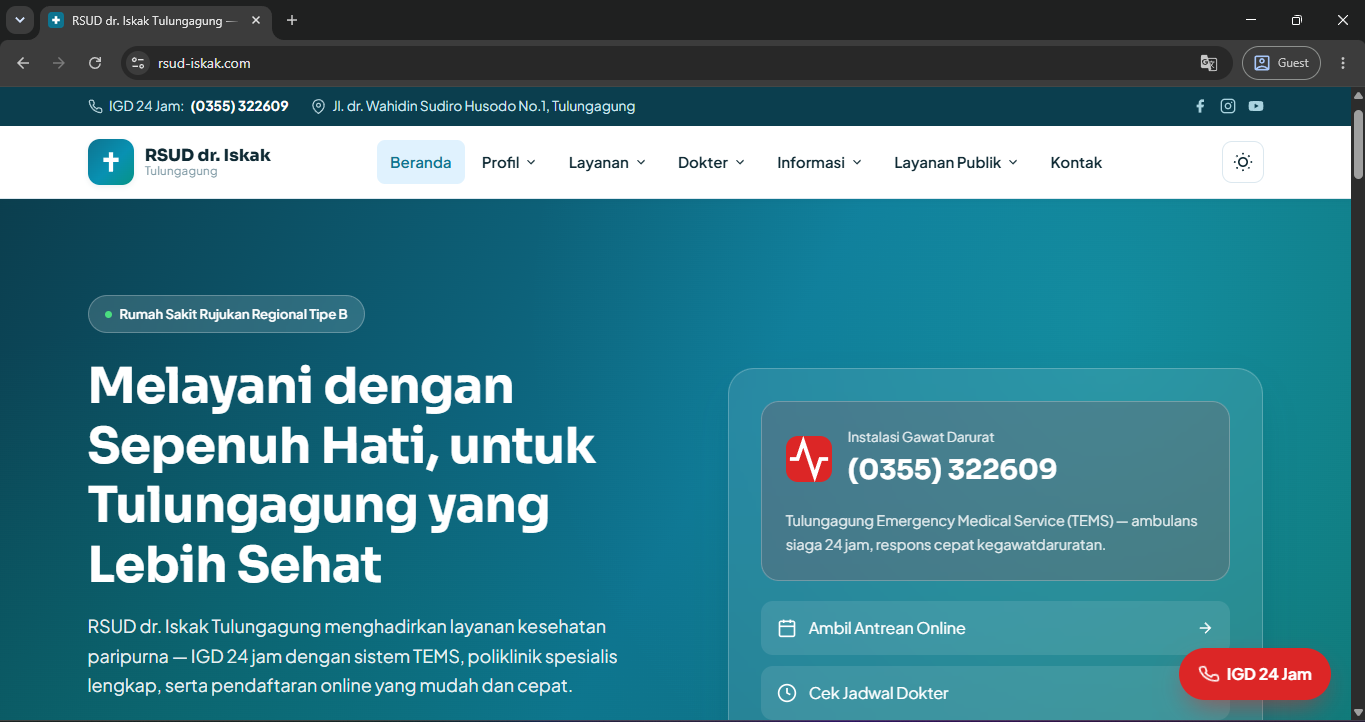Viewport: 1365px width, 722px height.
Task: Expand the Layanan dropdown menu
Action: tap(607, 162)
